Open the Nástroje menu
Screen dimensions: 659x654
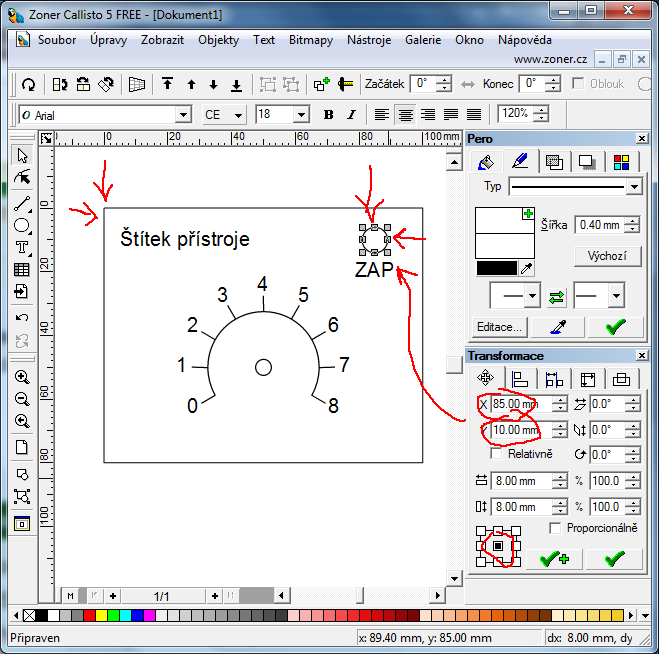point(369,40)
